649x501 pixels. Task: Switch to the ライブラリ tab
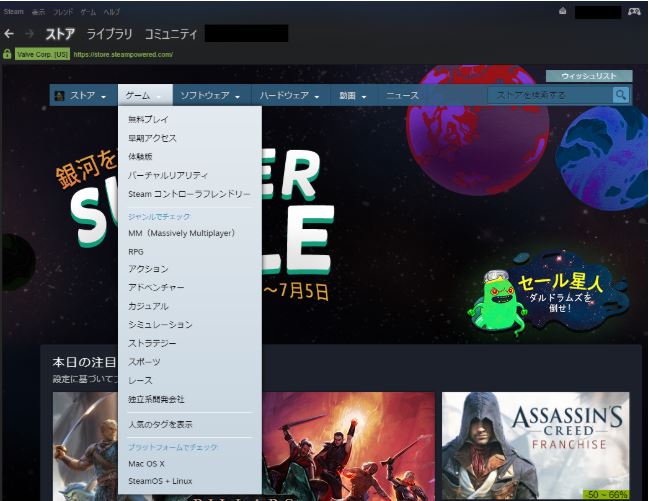pos(109,34)
